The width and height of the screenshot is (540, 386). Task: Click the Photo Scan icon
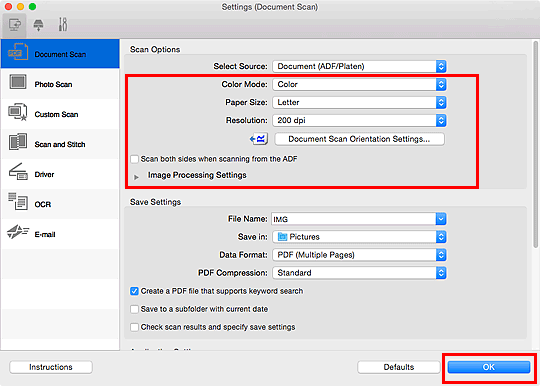(x=18, y=82)
